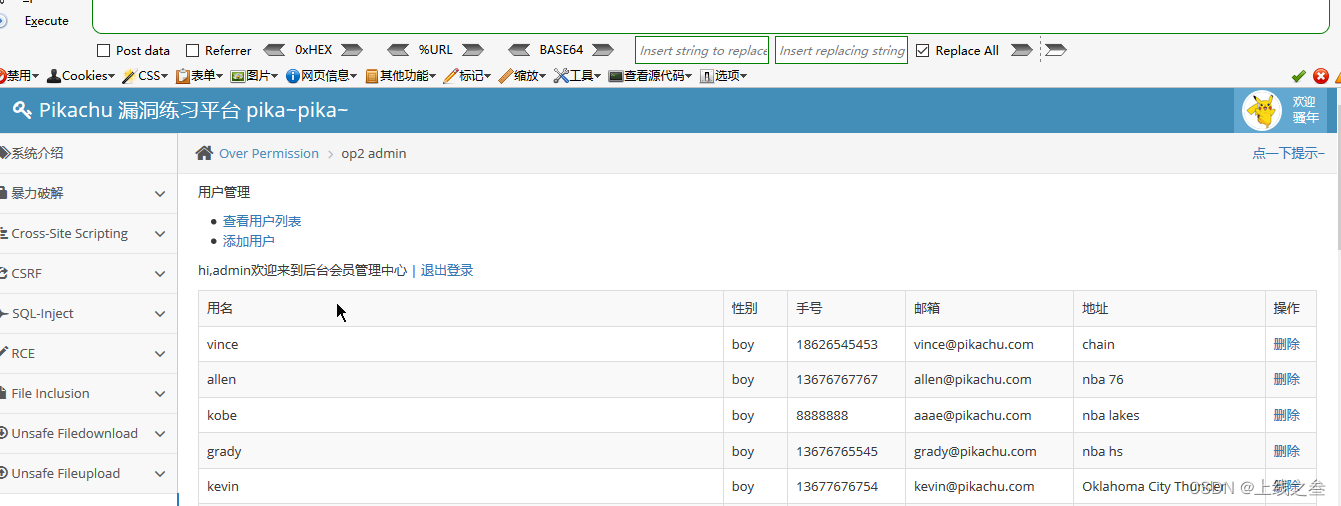The height and width of the screenshot is (506, 1341).
Task: Open the 禁用 dropdown menu
Action: [x=20, y=75]
